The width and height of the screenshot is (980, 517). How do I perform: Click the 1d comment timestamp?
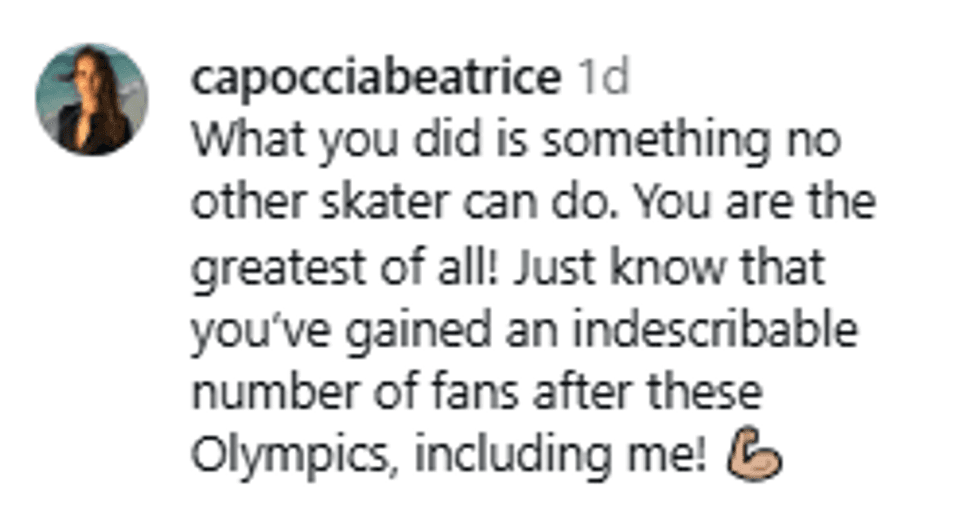click(603, 80)
